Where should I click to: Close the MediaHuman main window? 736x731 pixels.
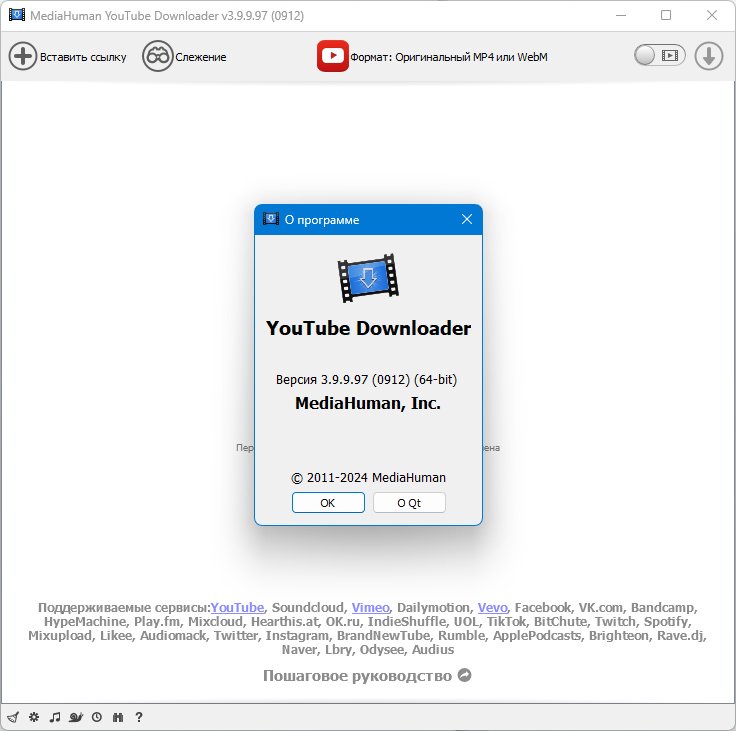click(x=712, y=15)
